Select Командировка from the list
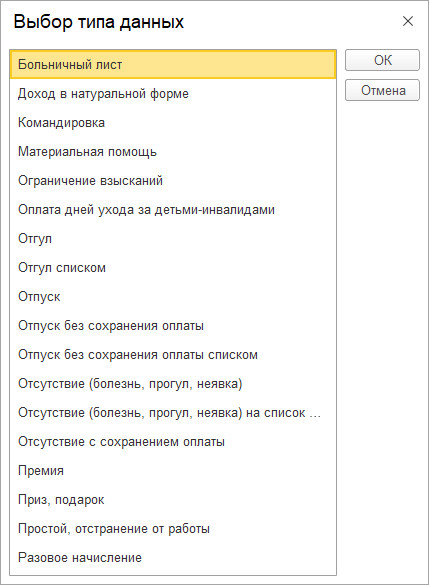This screenshot has width=429, height=585. (173, 123)
